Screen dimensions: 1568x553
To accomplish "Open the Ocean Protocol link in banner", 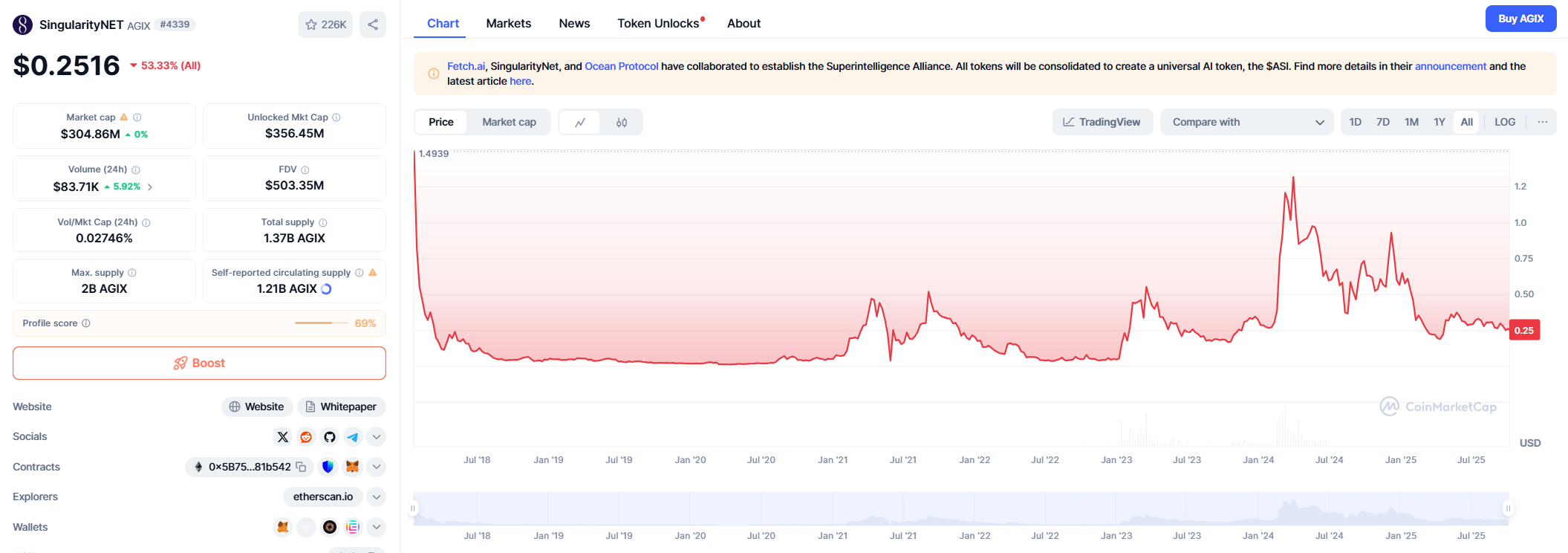I will [x=621, y=66].
